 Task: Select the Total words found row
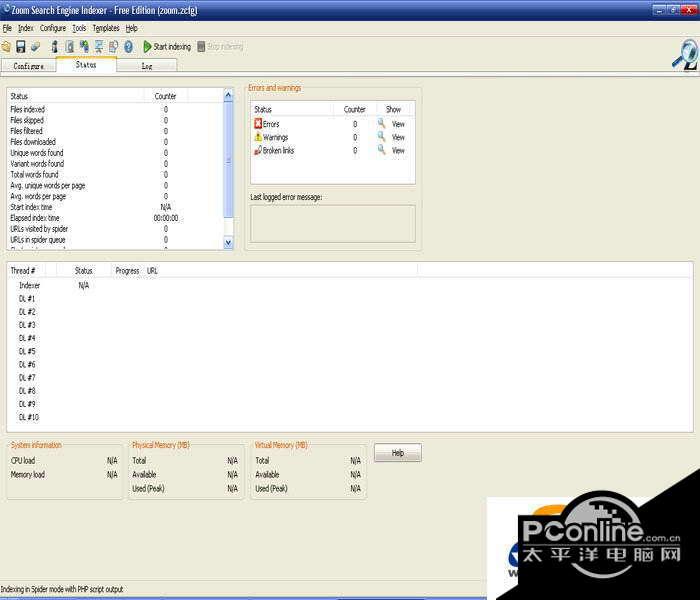(x=115, y=175)
